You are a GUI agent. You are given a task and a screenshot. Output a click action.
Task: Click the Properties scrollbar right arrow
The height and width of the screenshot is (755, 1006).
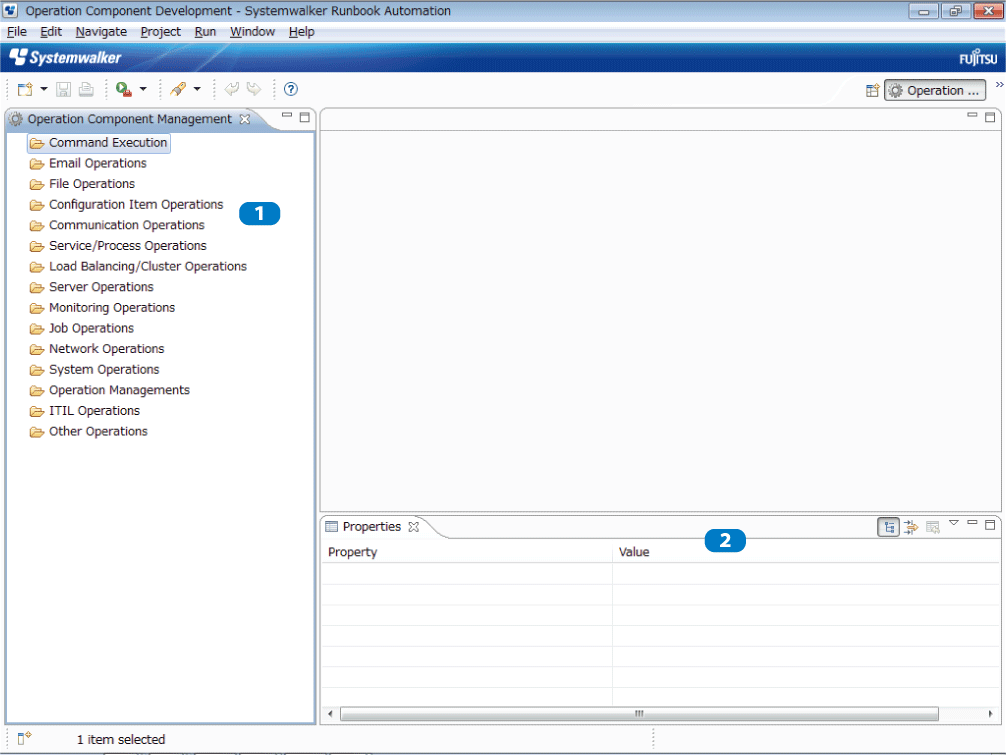coord(990,714)
